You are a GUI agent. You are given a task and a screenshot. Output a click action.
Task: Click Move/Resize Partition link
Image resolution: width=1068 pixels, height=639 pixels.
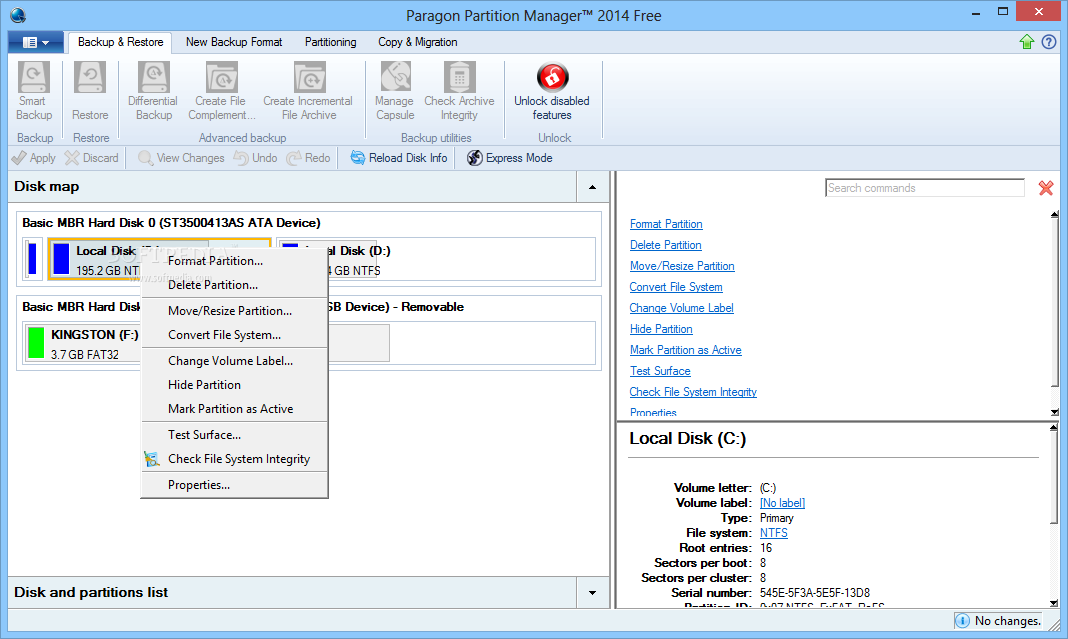pyautogui.click(x=682, y=266)
